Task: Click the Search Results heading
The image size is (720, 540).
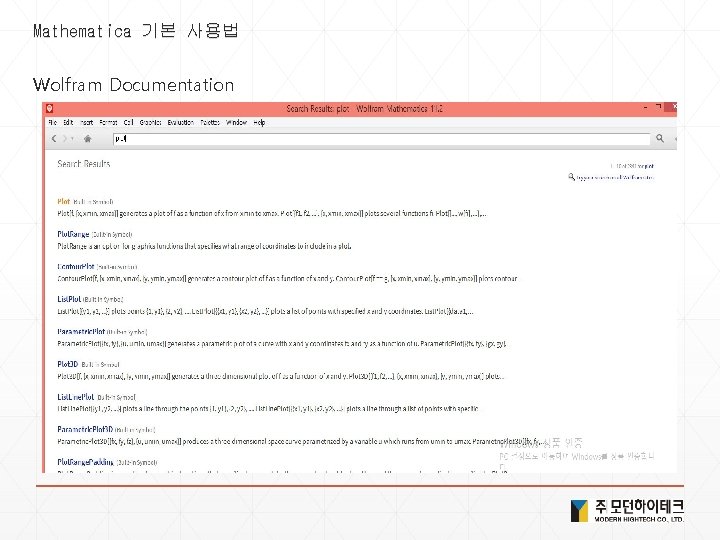Action: coord(84,164)
